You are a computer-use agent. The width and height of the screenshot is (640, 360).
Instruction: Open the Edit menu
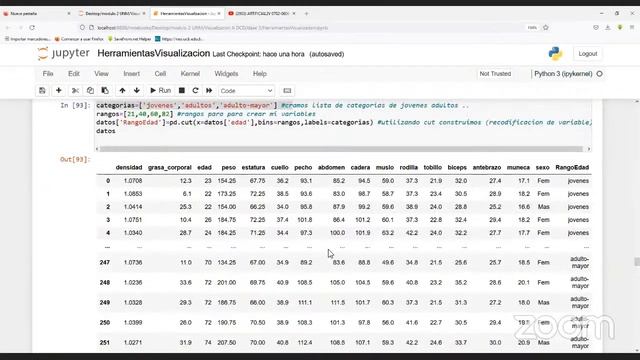click(x=74, y=74)
